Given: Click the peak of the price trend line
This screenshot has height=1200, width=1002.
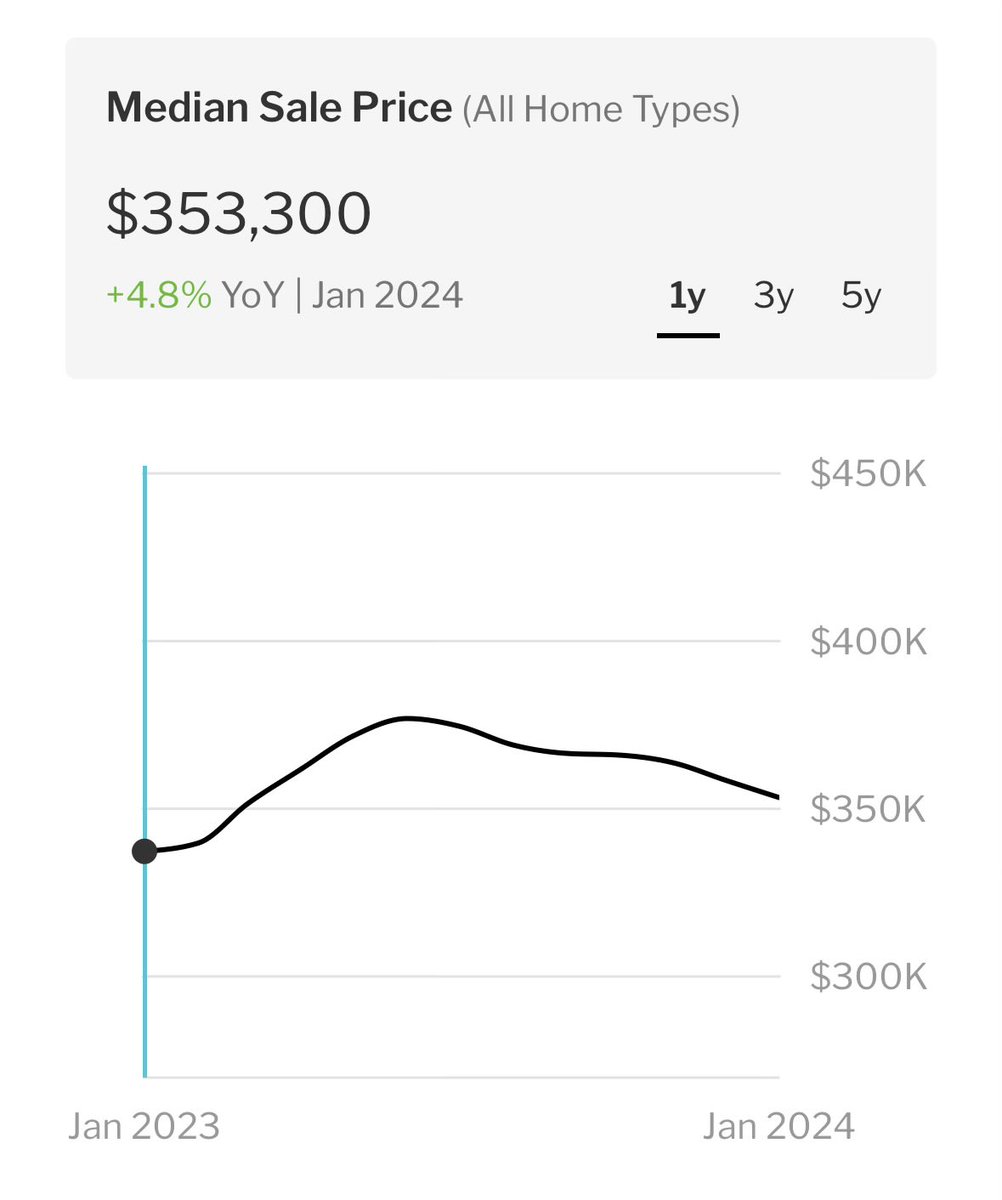Looking at the screenshot, I should [406, 718].
